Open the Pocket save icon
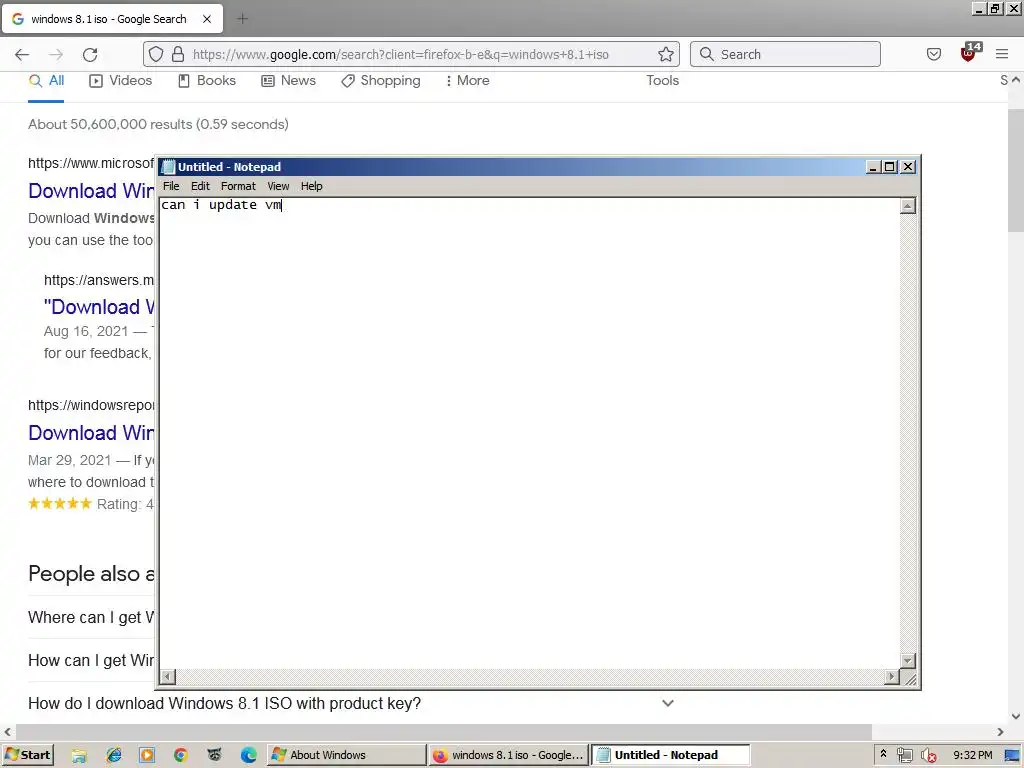Screen dimensions: 1024x768 [x=934, y=54]
